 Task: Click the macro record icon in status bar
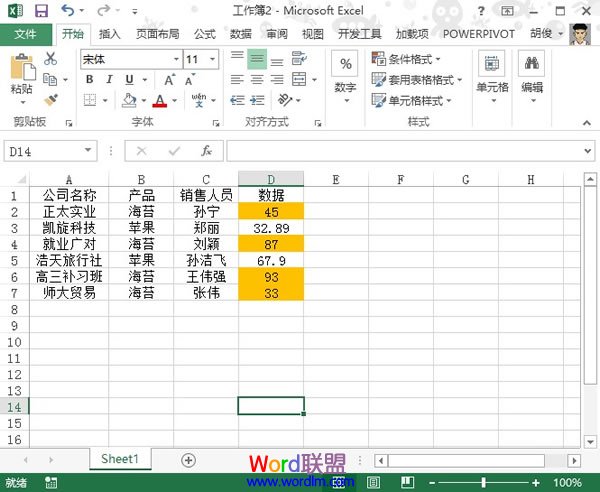click(x=51, y=483)
